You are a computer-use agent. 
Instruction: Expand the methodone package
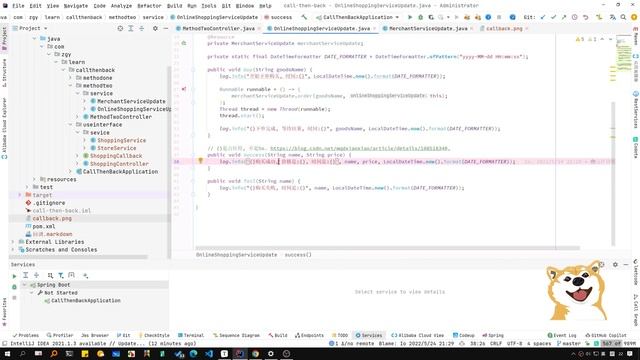70,78
